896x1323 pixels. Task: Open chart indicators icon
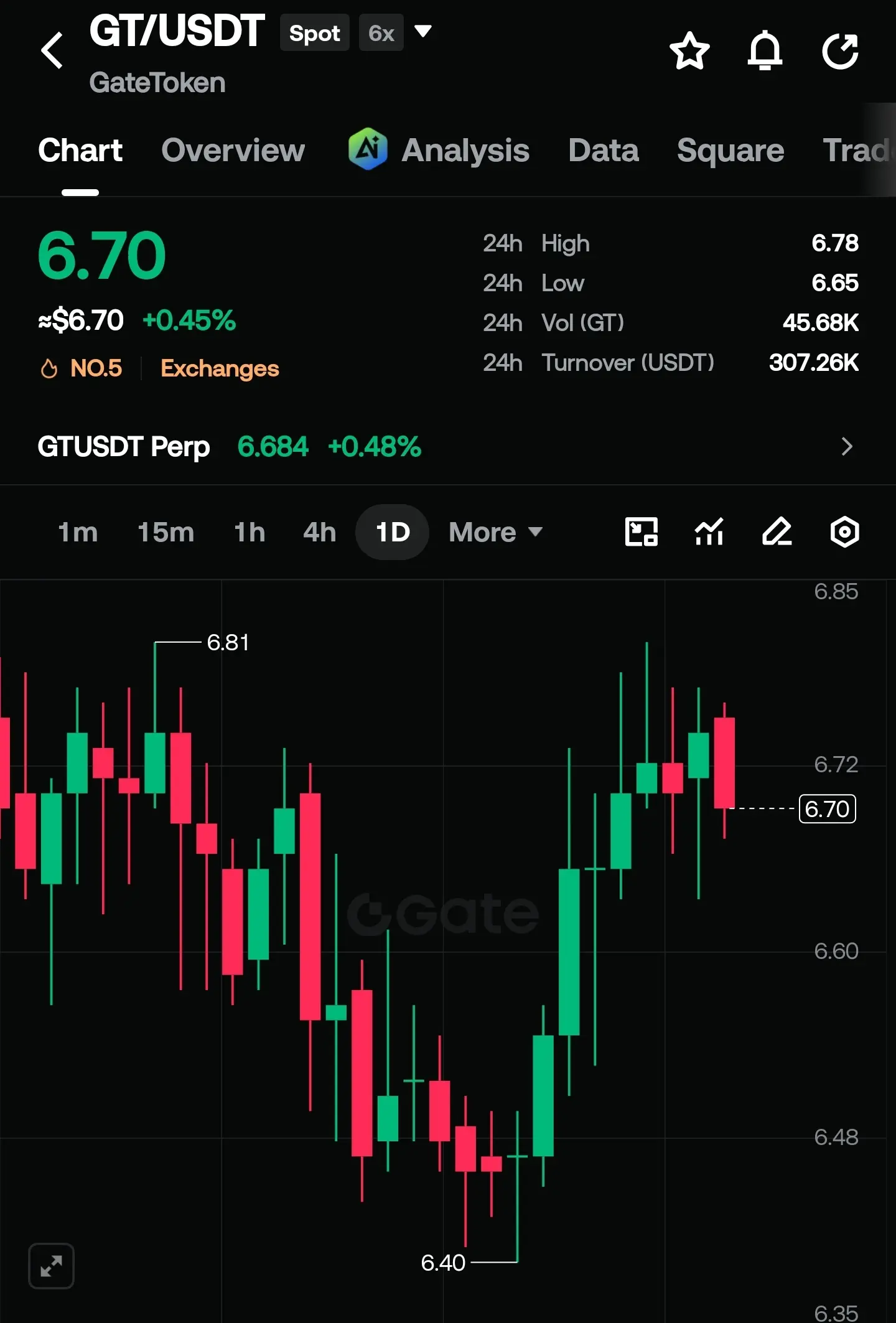point(709,532)
